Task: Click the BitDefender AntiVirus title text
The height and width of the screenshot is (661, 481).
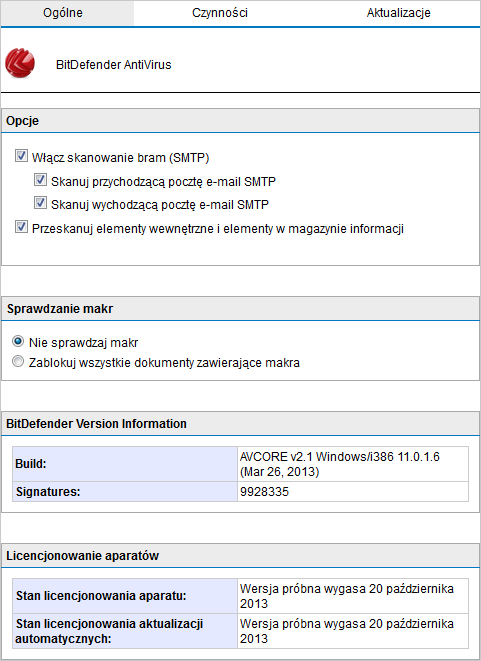Action: point(114,65)
